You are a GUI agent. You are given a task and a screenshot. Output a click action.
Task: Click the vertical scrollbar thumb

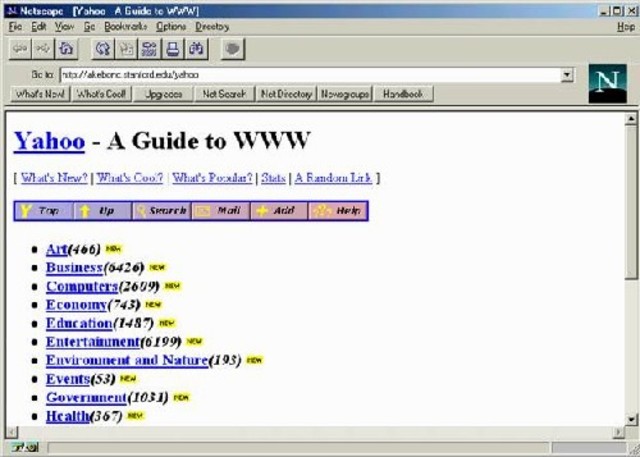point(631,202)
